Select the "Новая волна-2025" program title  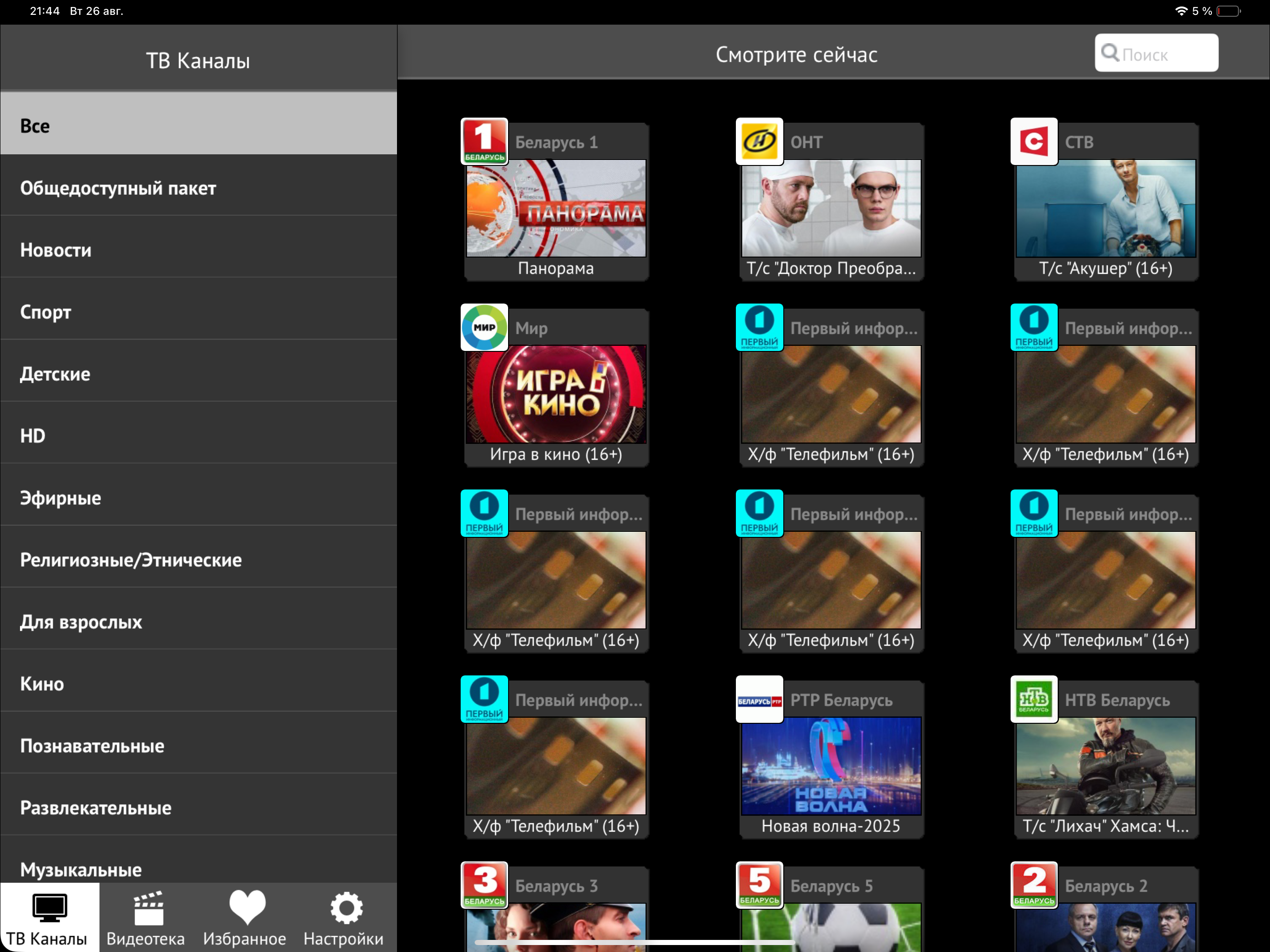tap(831, 826)
